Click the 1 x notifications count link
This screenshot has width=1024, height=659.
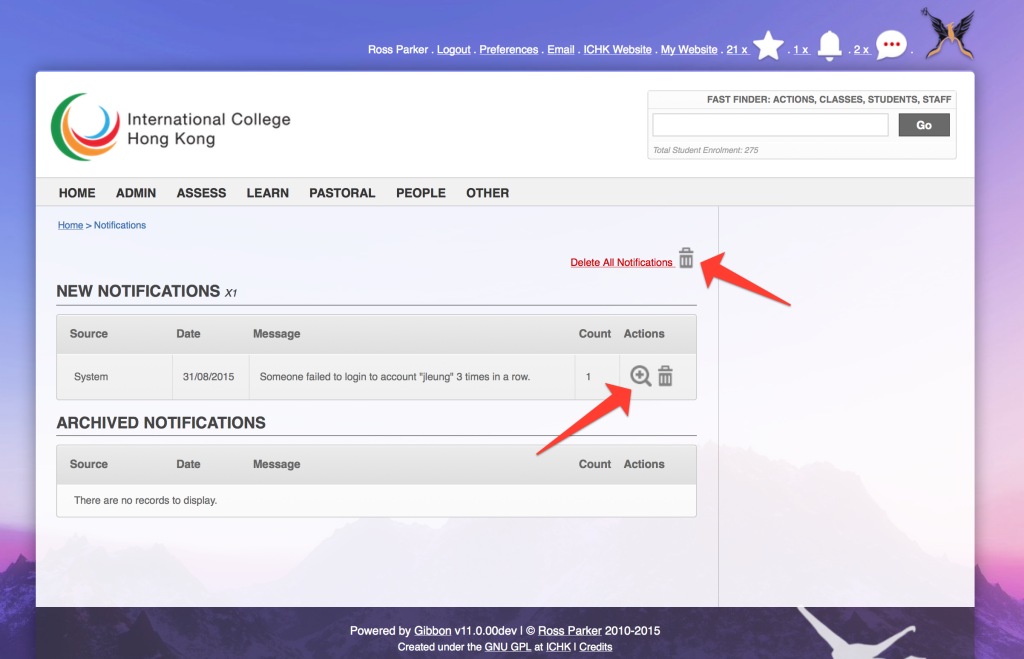pos(801,50)
